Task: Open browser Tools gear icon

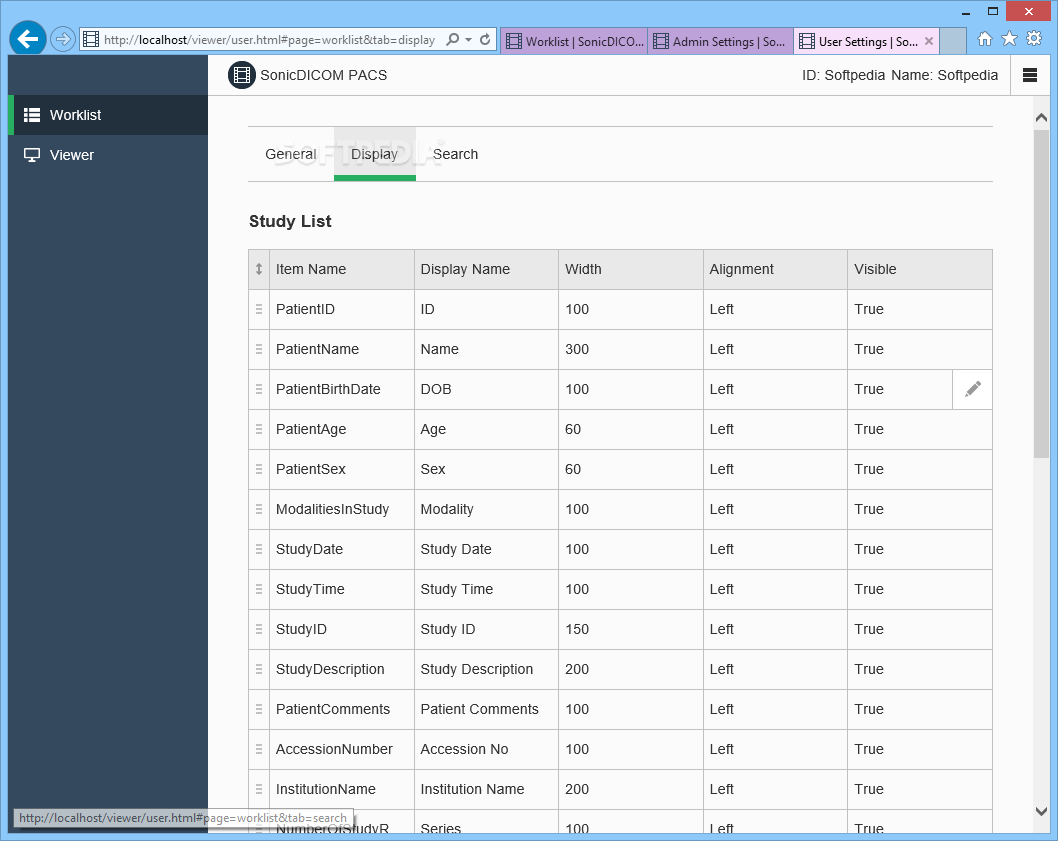Action: point(1034,38)
